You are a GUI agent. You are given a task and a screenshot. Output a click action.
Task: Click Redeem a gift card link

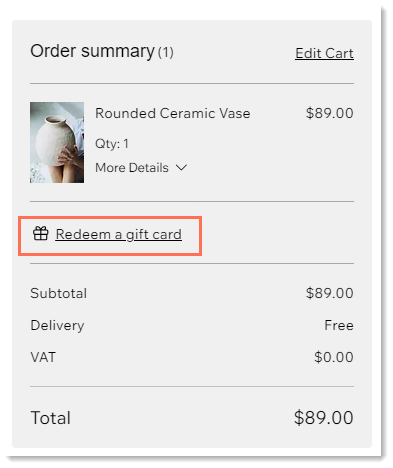[x=119, y=235]
